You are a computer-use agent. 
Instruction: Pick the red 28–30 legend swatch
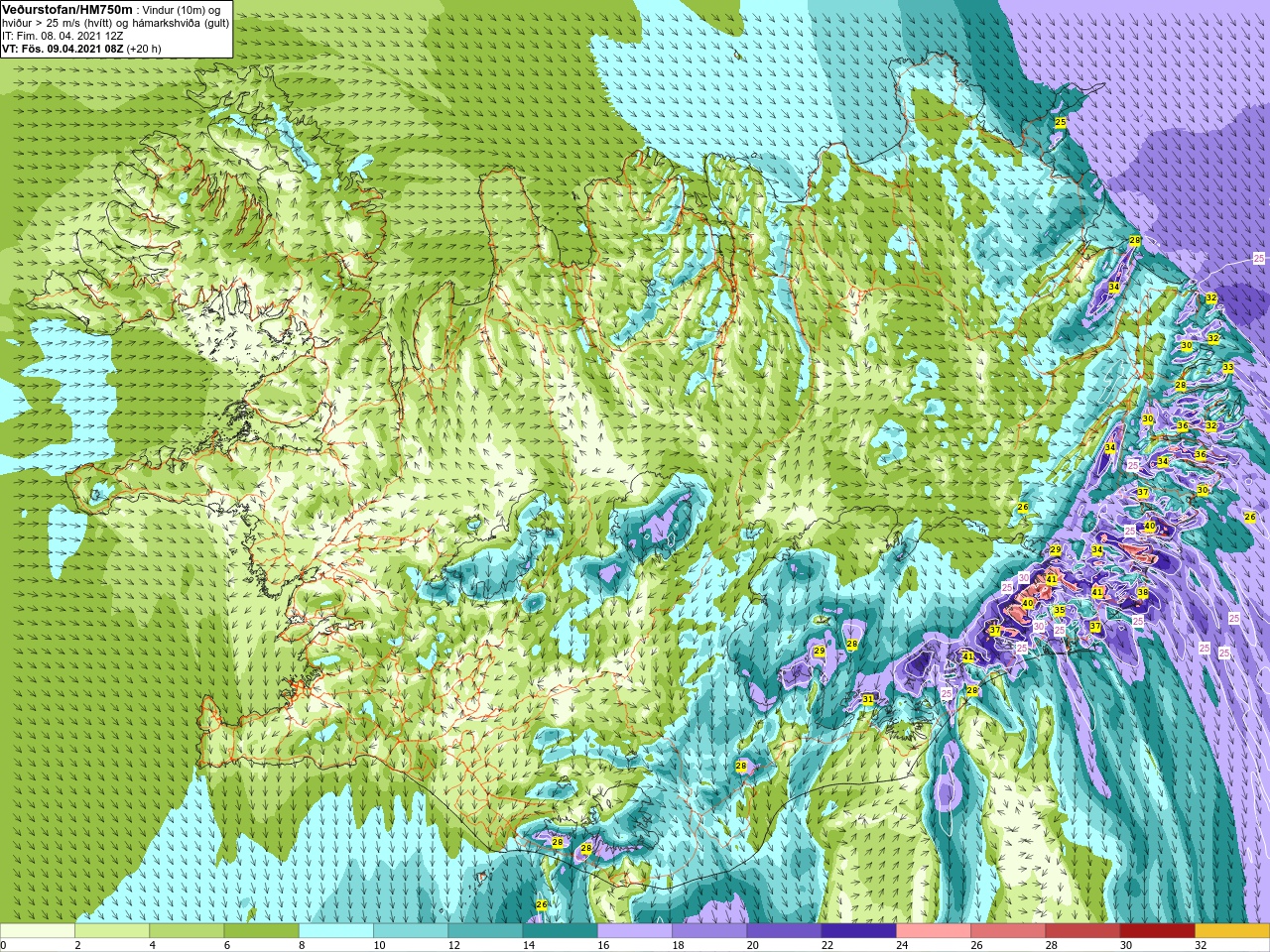point(1083,931)
